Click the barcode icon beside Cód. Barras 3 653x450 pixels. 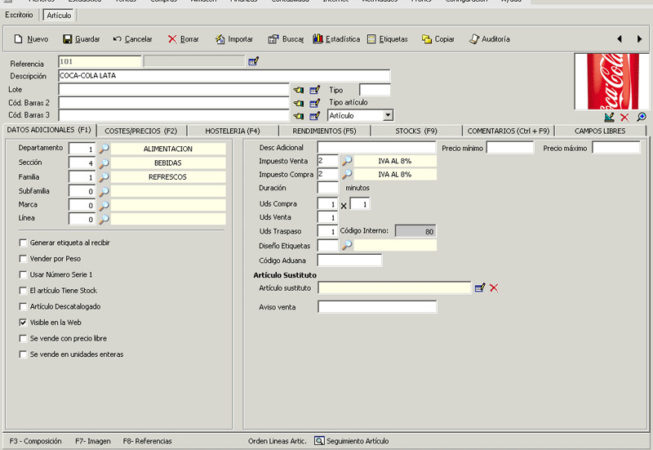point(298,116)
